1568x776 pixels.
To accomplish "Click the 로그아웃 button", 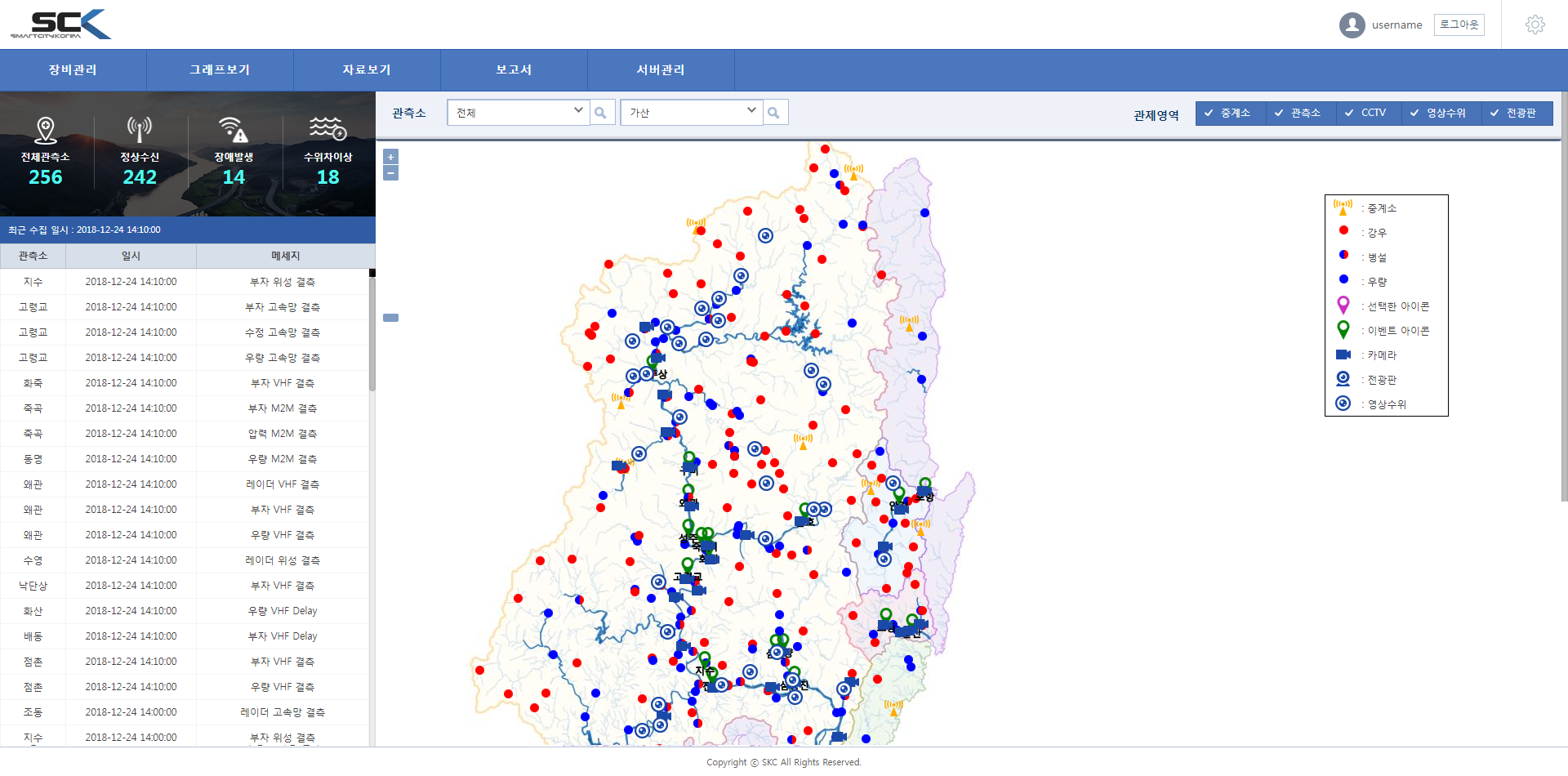I will 1459,25.
